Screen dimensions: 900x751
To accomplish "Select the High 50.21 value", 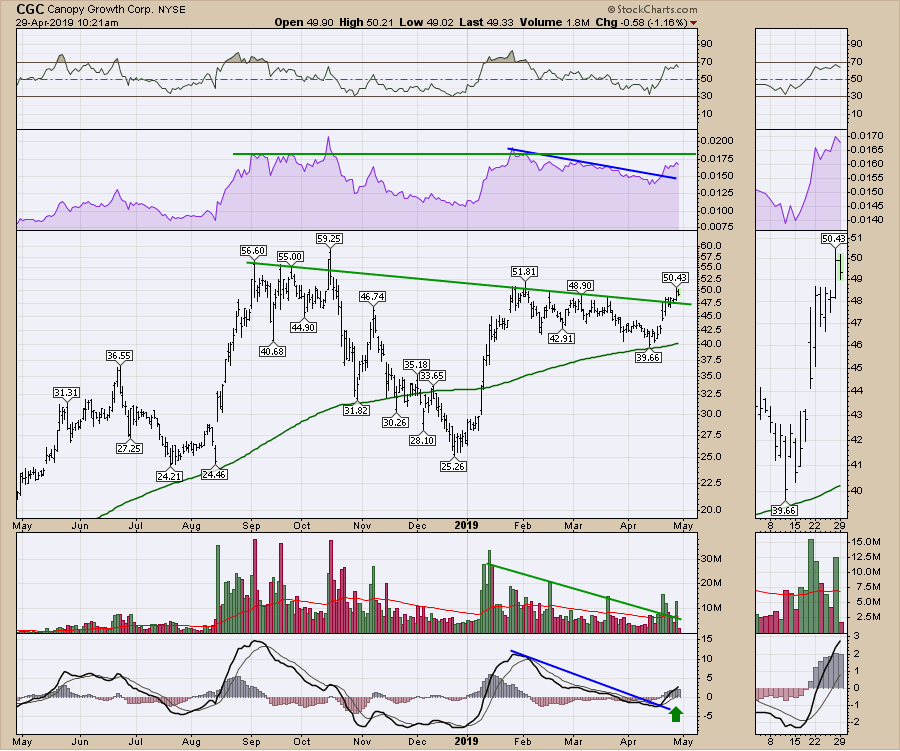I will coord(366,22).
